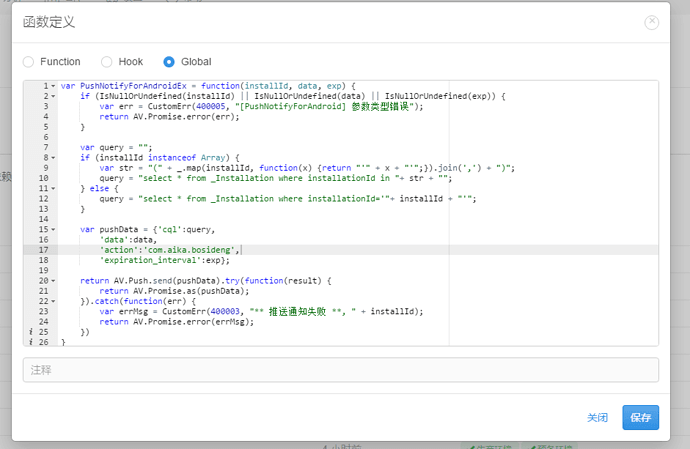Click 'var pushData' on line 15
The width and height of the screenshot is (690, 449).
(x=109, y=229)
